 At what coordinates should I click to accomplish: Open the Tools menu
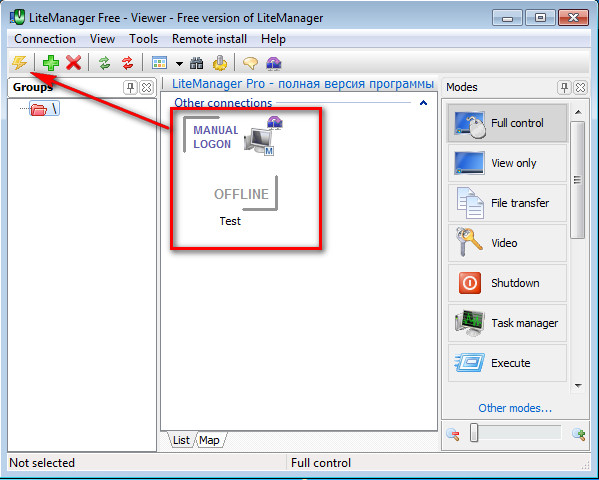click(143, 39)
